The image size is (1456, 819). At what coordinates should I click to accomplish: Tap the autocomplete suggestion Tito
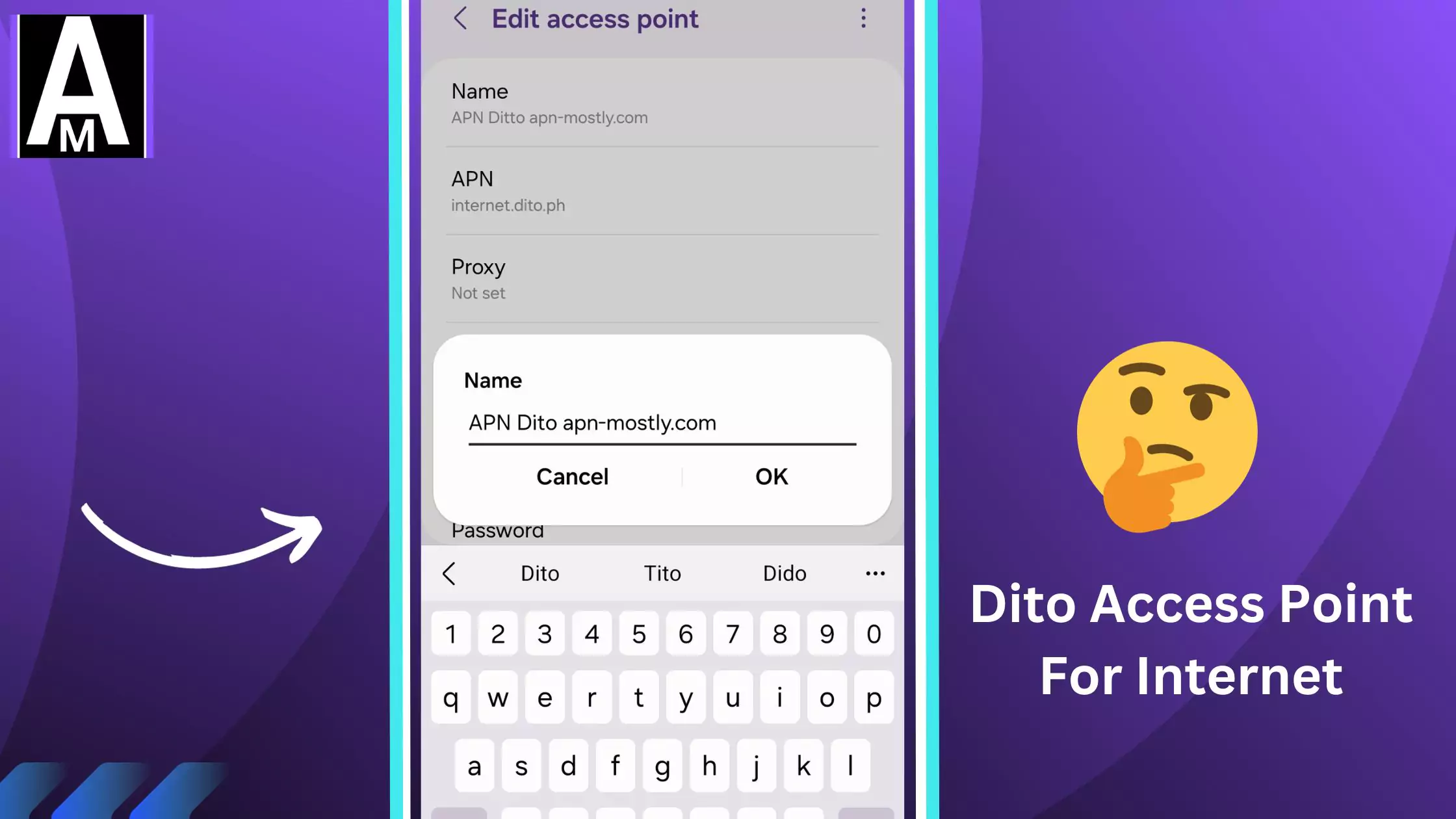click(x=662, y=573)
